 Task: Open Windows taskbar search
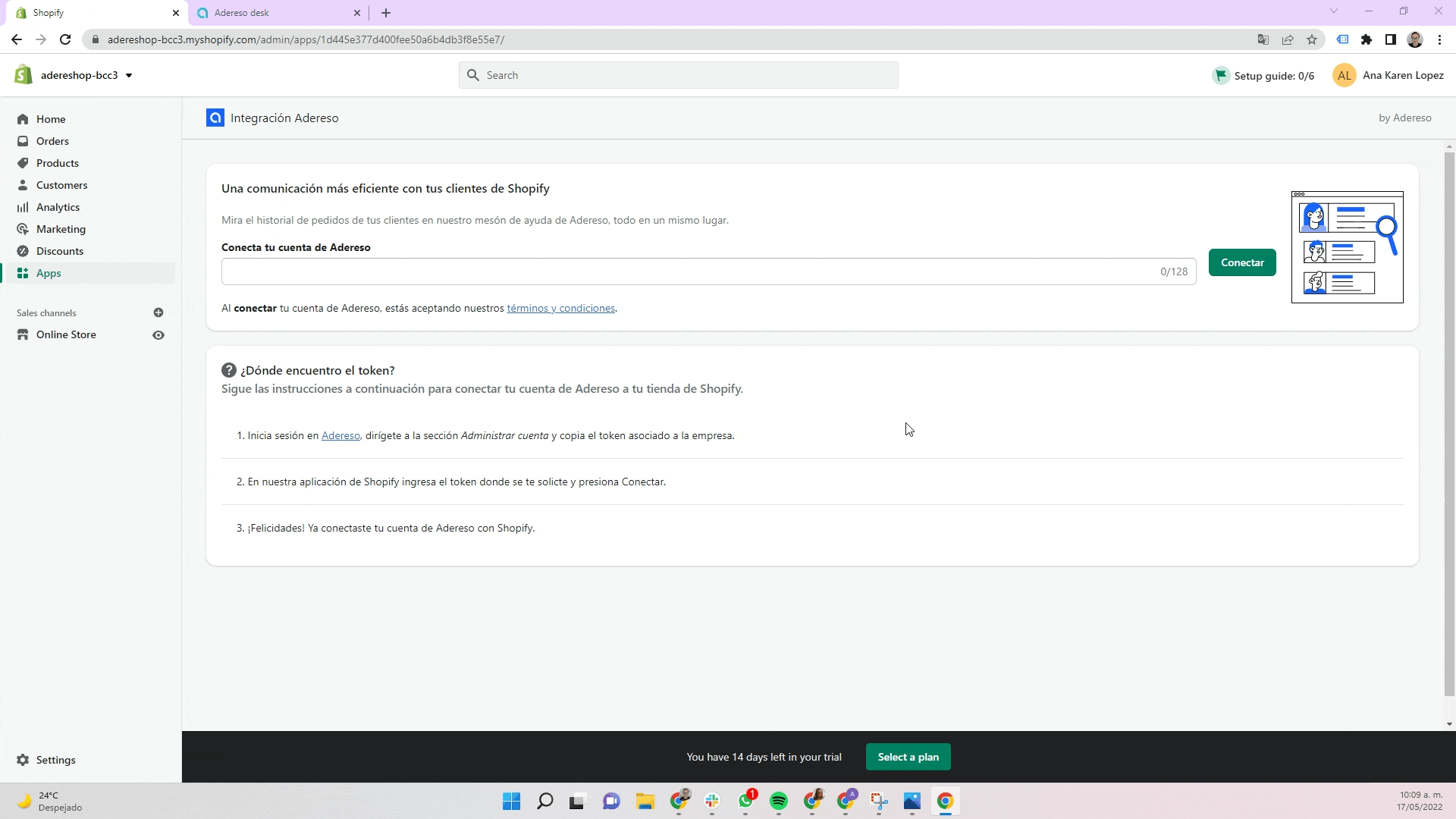click(545, 801)
